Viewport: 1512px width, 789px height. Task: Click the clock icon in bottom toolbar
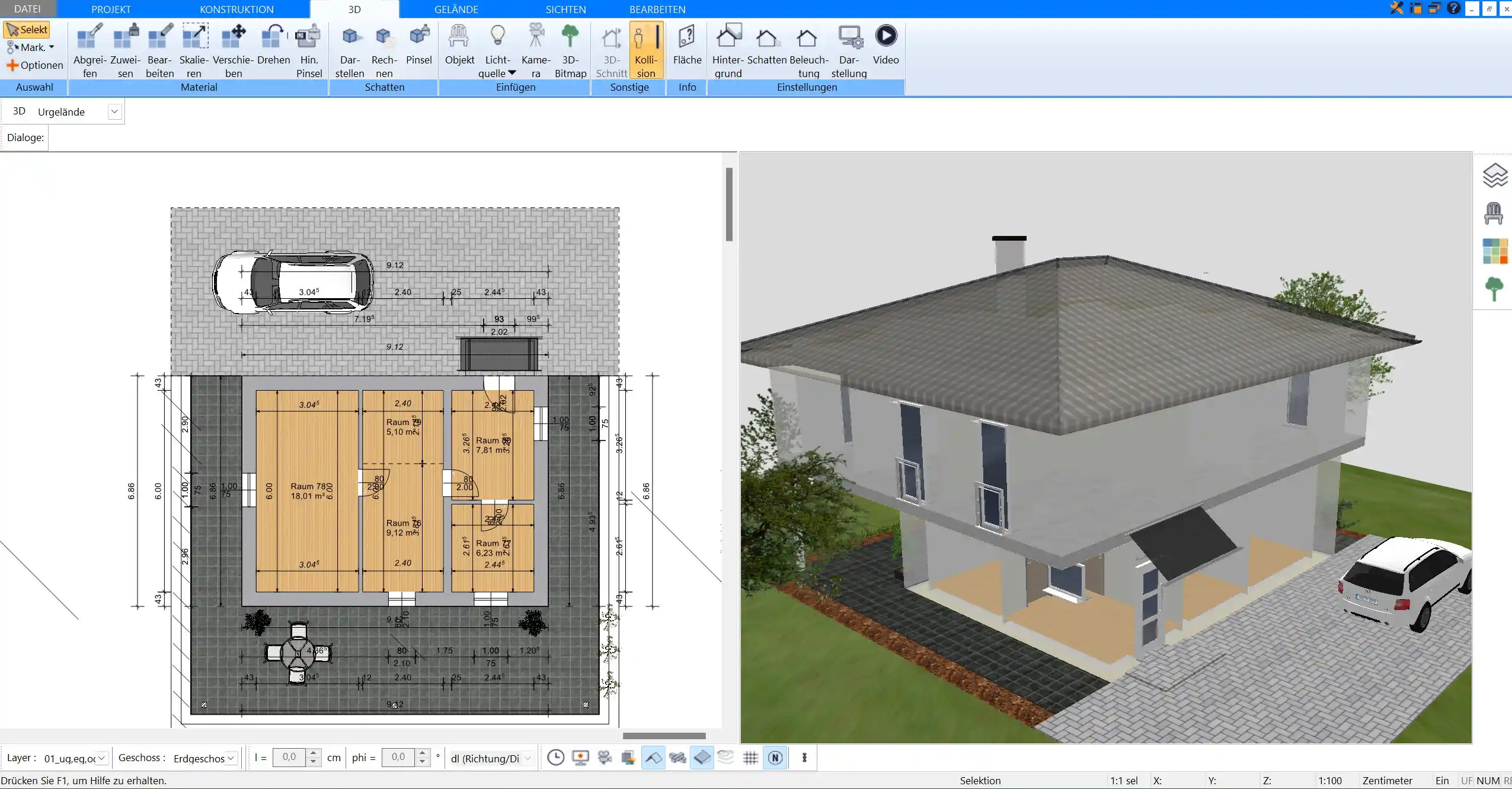[x=555, y=758]
